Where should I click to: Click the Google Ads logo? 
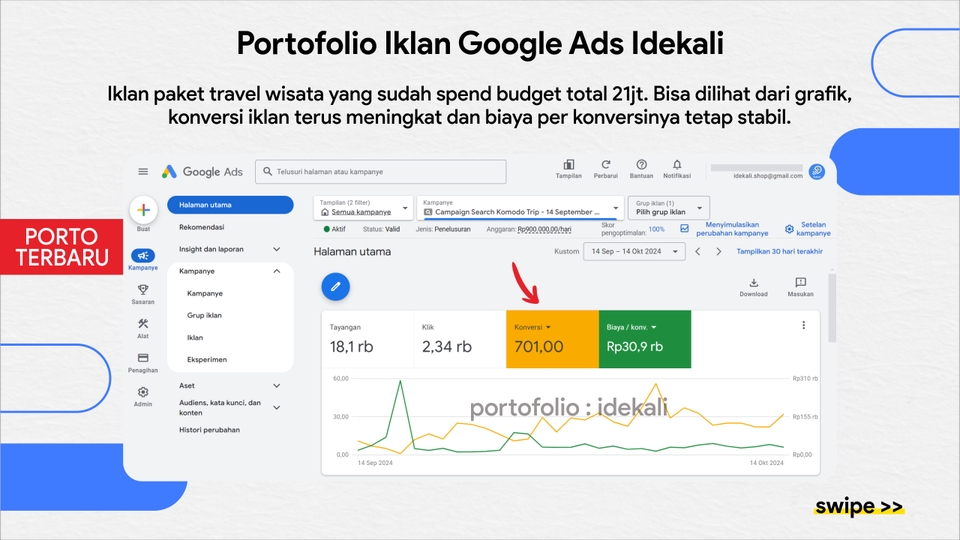[x=202, y=171]
